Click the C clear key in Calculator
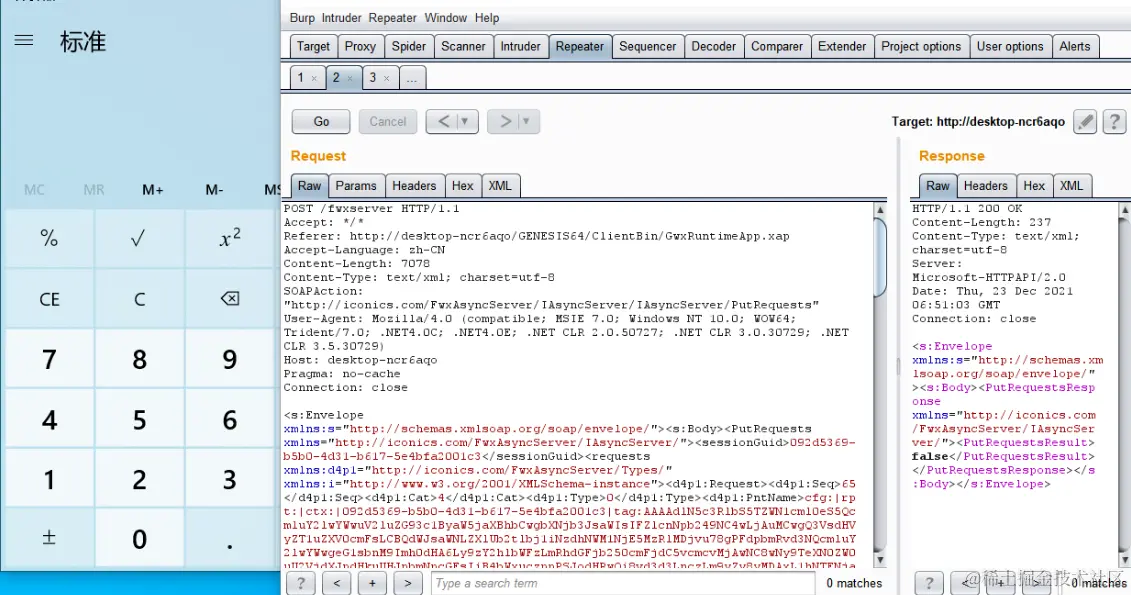This screenshot has width=1131, height=595. tap(138, 299)
